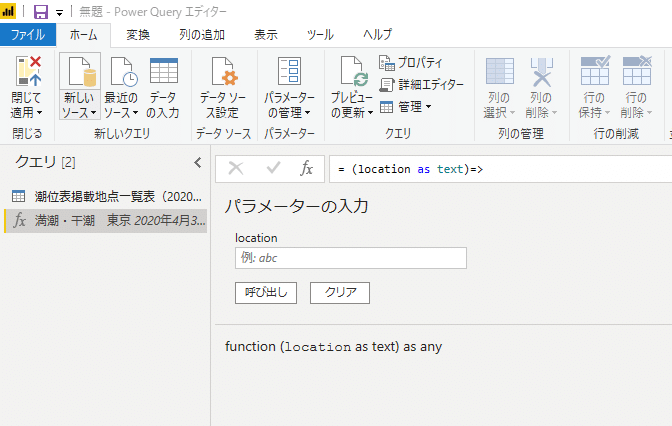Save using the quick access save icon
Screen dimensions: 672x426
click(41, 12)
